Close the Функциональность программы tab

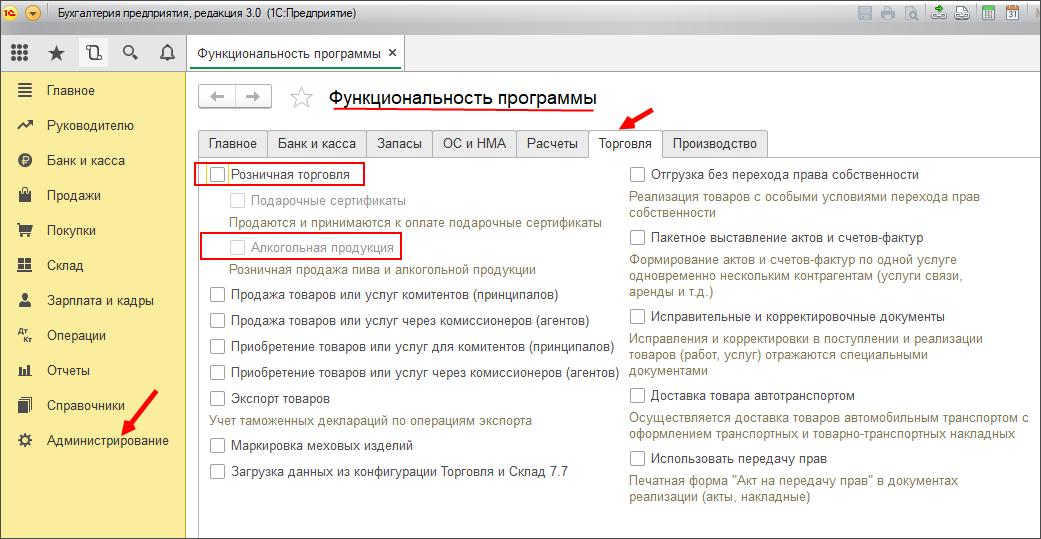tap(392, 53)
